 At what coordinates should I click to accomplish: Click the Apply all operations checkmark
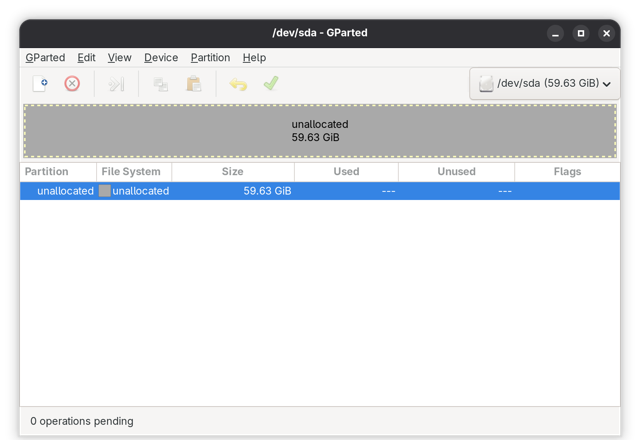click(x=271, y=84)
